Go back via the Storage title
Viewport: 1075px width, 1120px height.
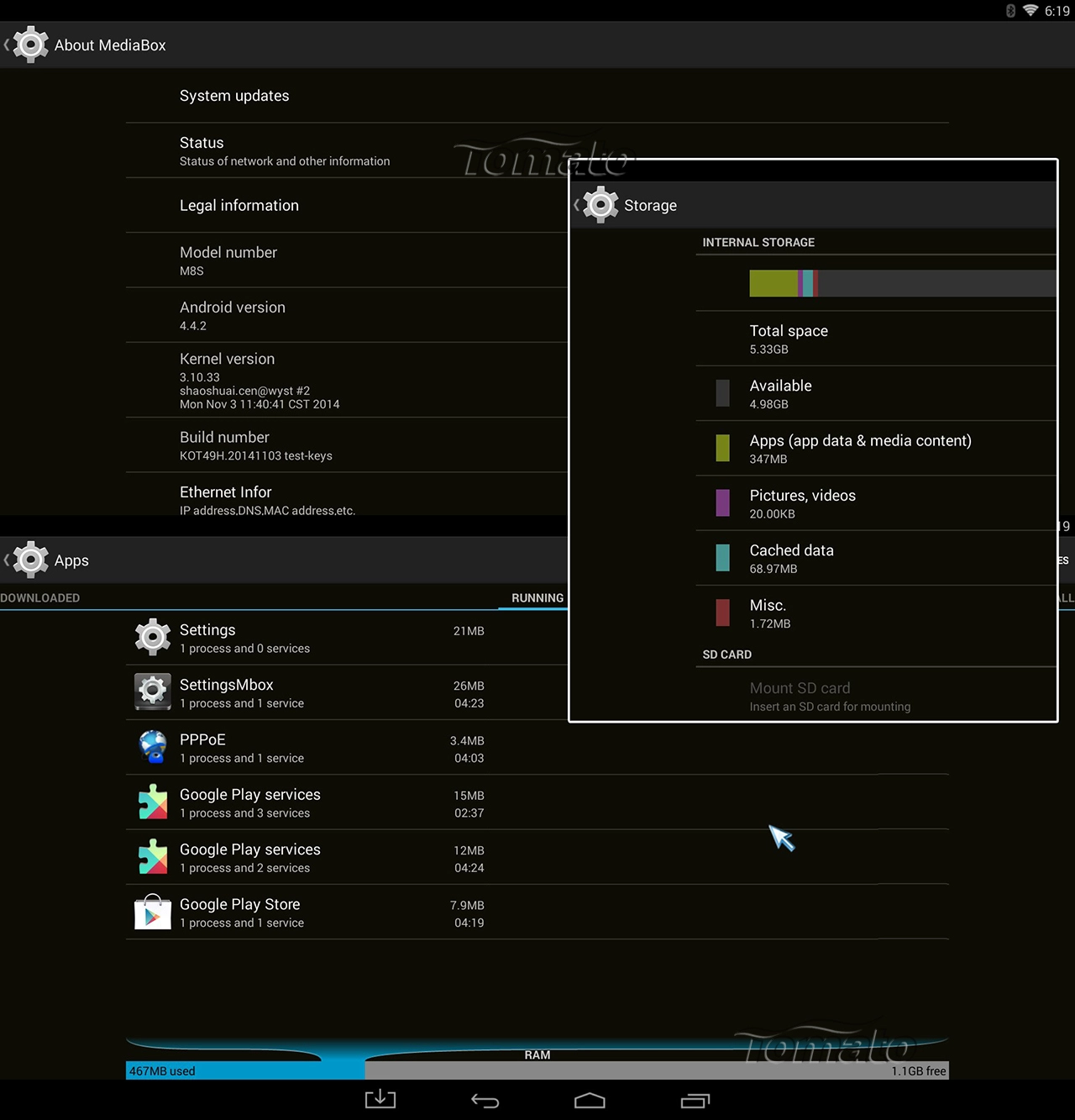(650, 206)
